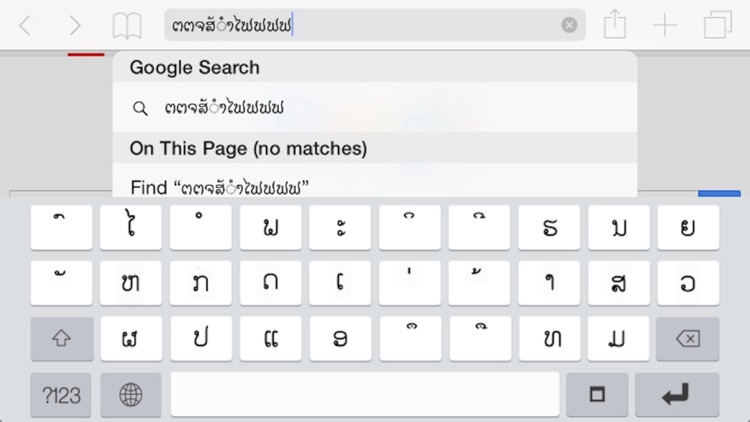The image size is (750, 422).
Task: Focus the Safari address field
Action: [x=375, y=25]
